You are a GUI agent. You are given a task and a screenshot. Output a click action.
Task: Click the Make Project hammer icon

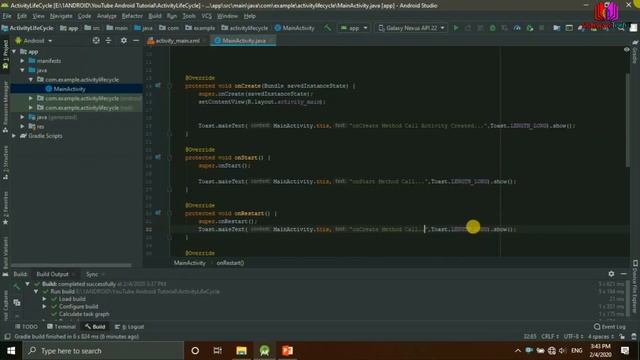327,28
